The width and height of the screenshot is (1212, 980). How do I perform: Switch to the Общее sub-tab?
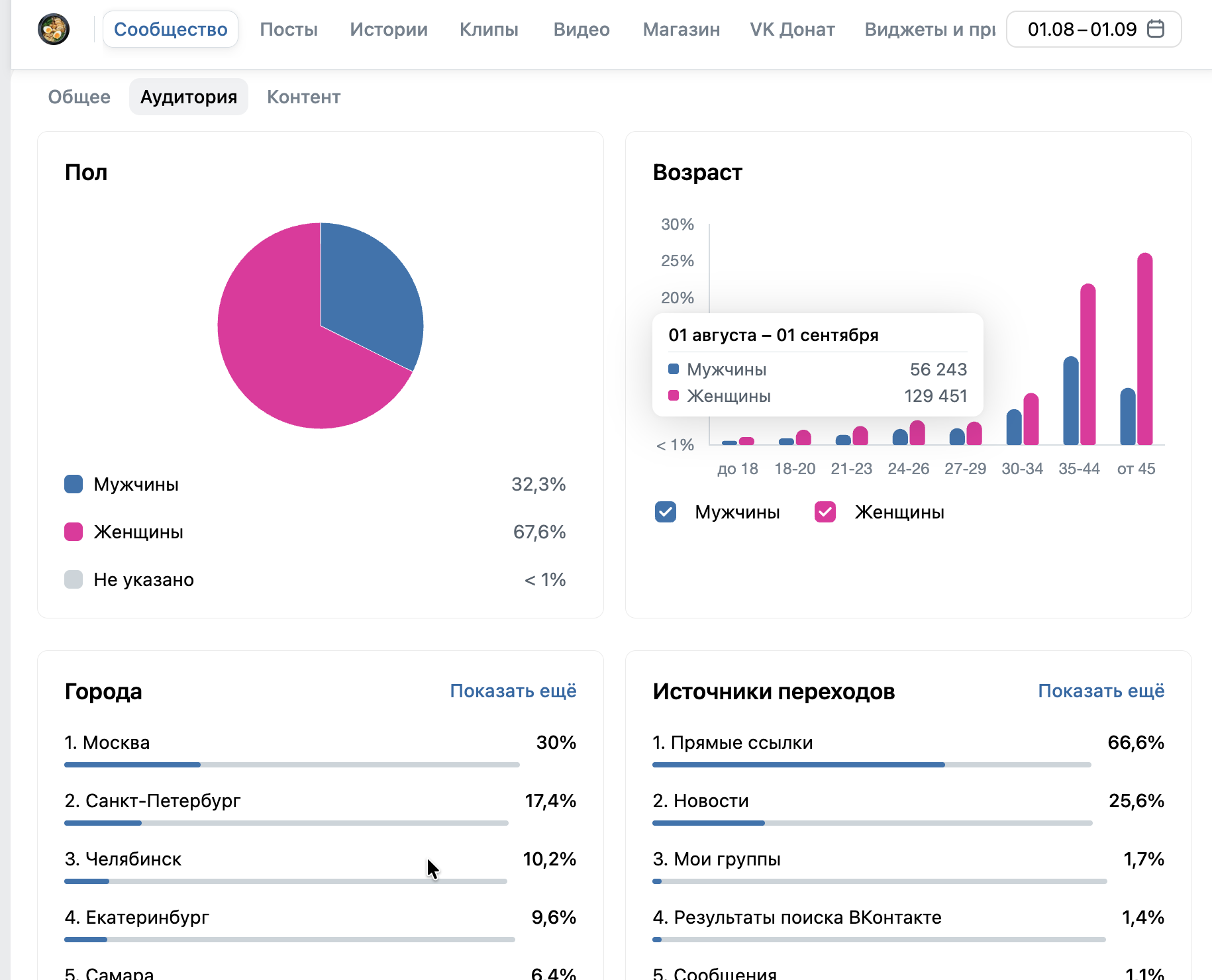[79, 97]
